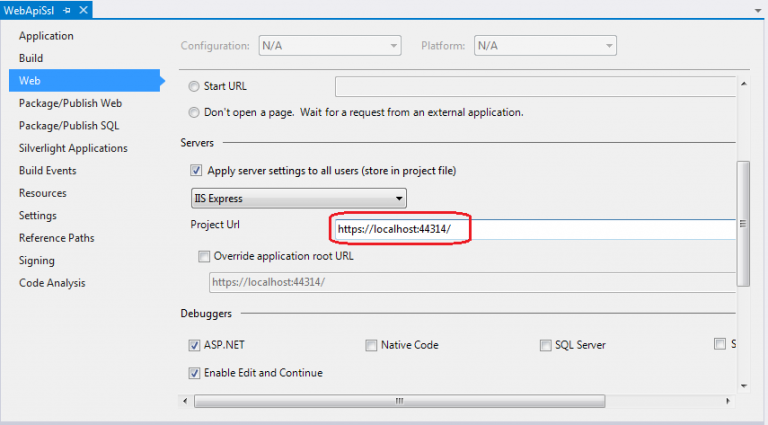This screenshot has width=768, height=425.
Task: Open the Code Analysis page
Action: [52, 283]
